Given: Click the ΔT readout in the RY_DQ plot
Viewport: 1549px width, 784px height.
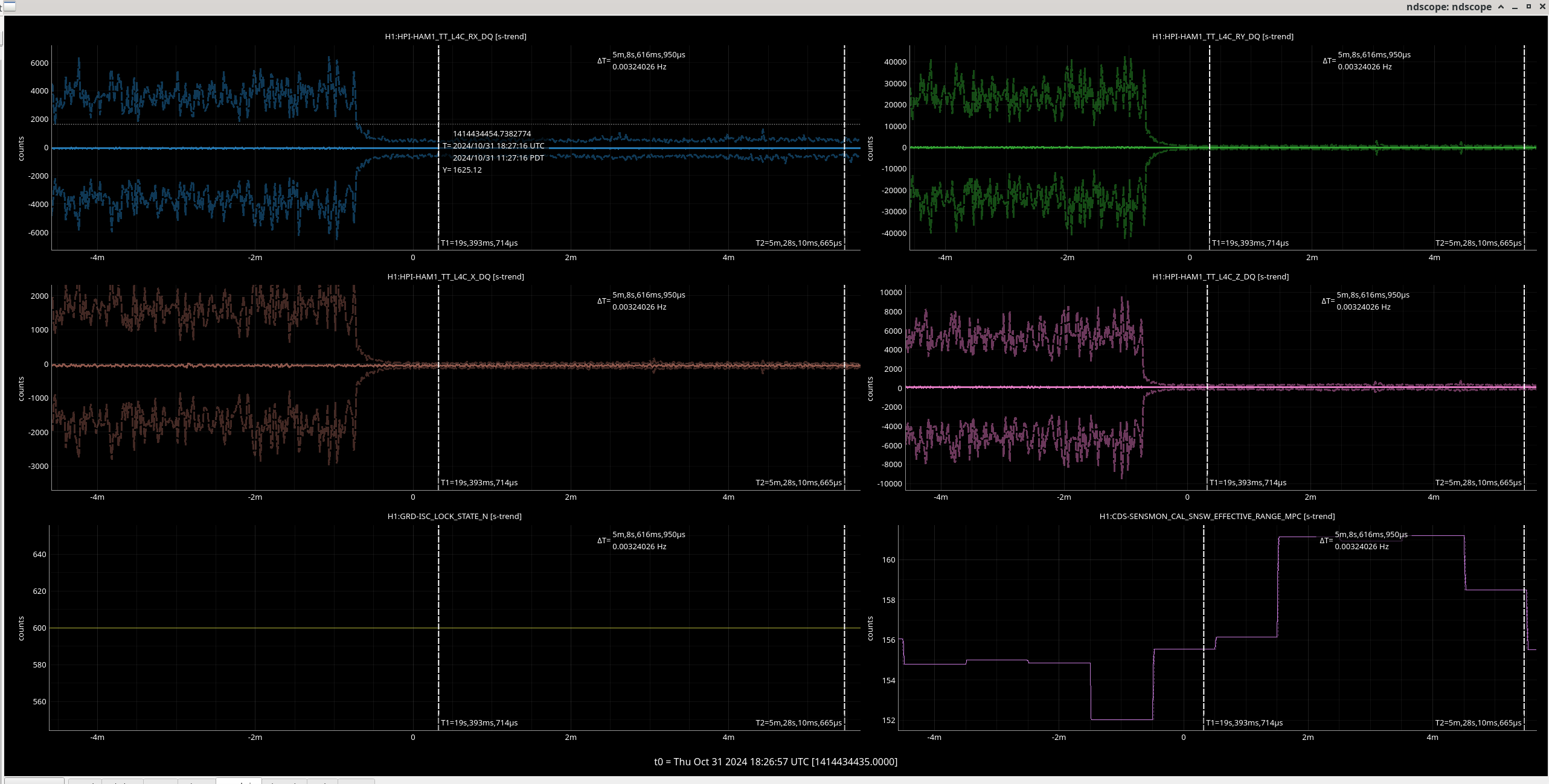Looking at the screenshot, I should [x=1367, y=60].
